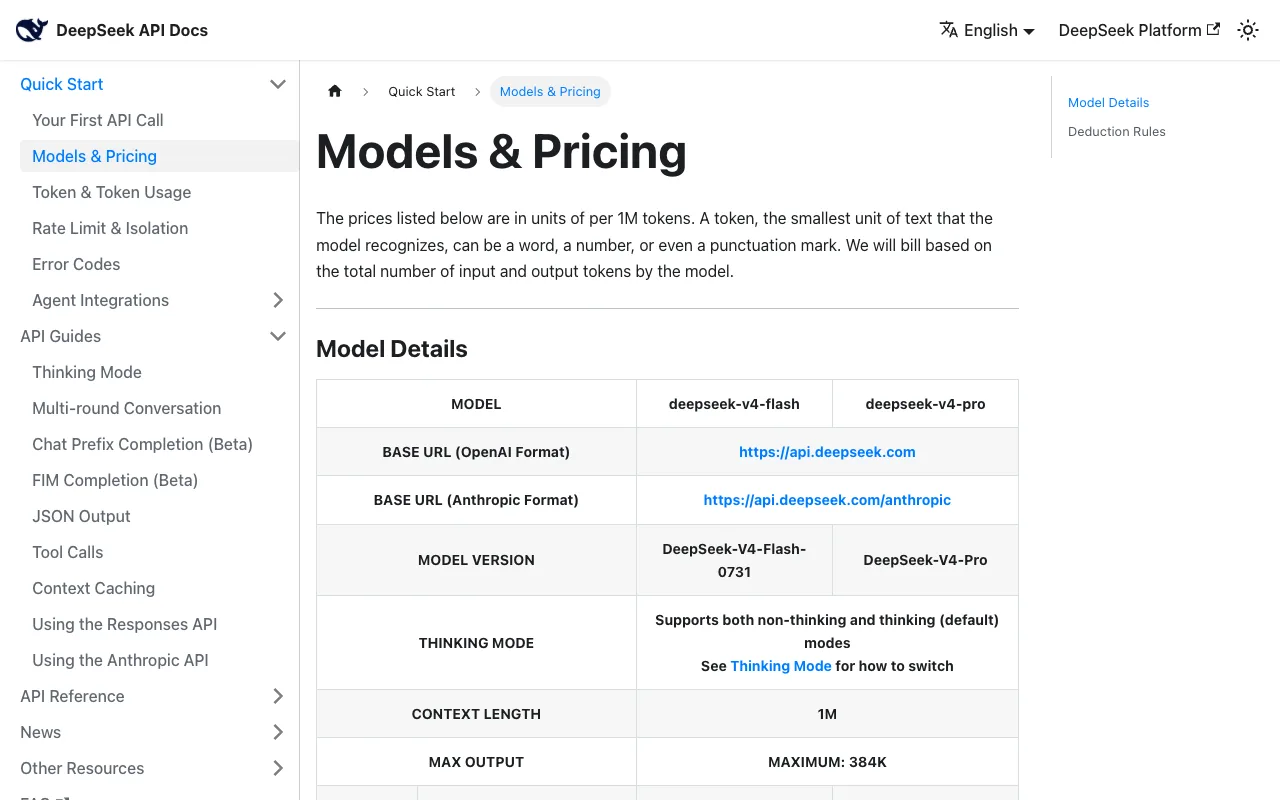Screen dimensions: 1280x800
Task: Click the DeepSeek-V4-Pro version cell
Action: [925, 560]
